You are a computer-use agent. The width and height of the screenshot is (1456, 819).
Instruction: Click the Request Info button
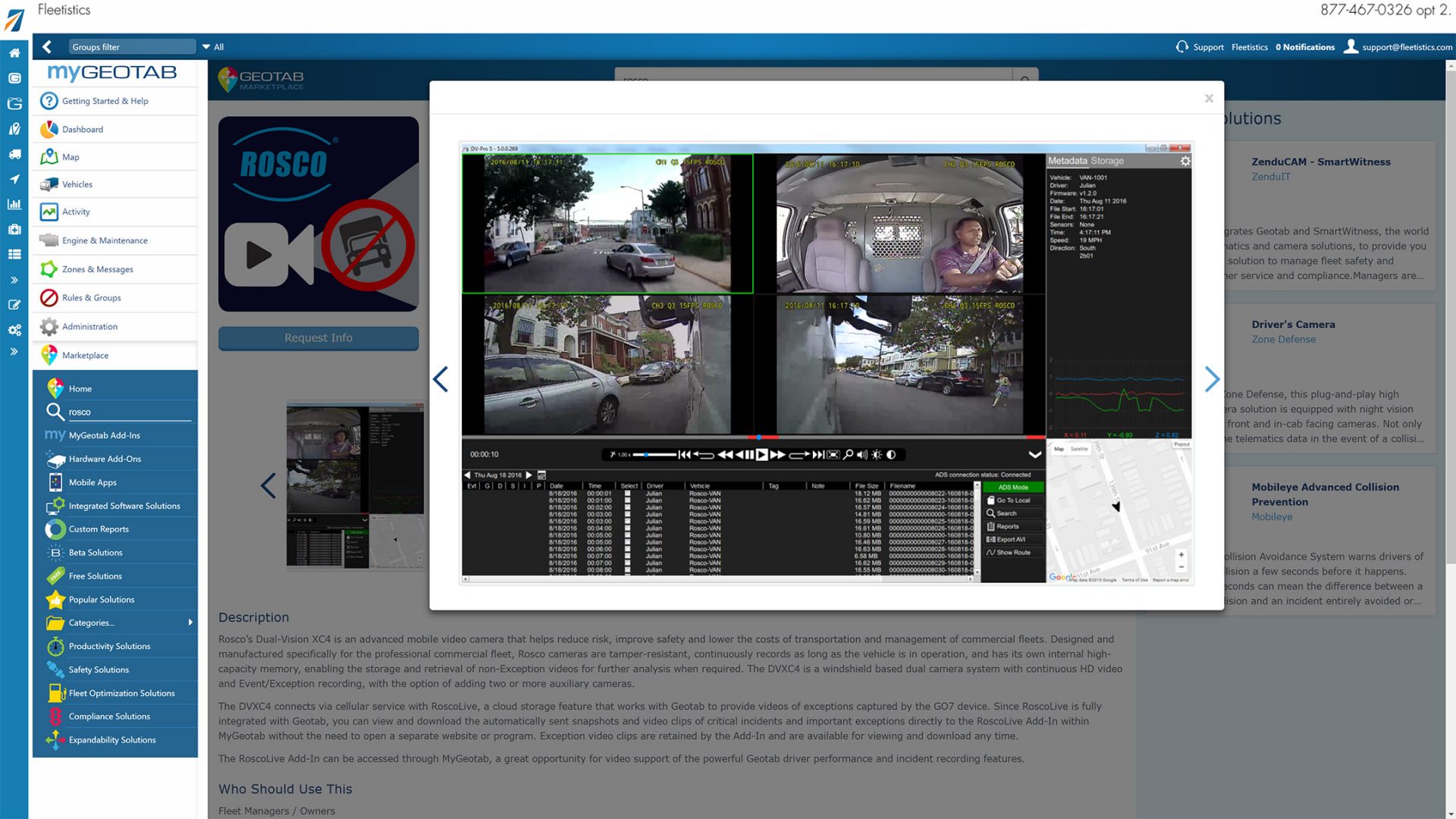[318, 338]
